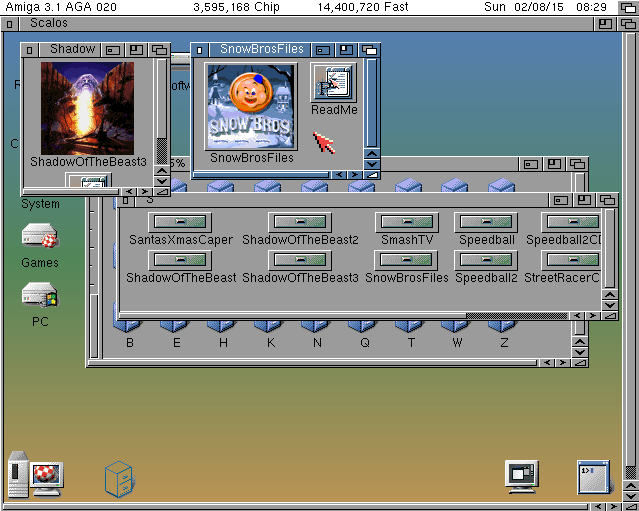Screen dimensions: 639x511
Task: Open the K letter drawer
Action: pyautogui.click(x=269, y=326)
